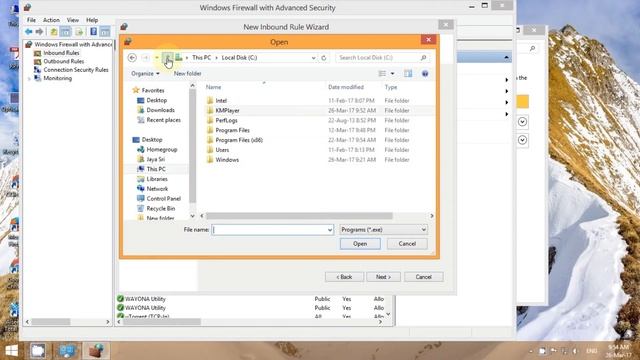Click the search magnifier in Open dialog
Image resolution: width=640 pixels, height=360 pixels.
pos(423,58)
